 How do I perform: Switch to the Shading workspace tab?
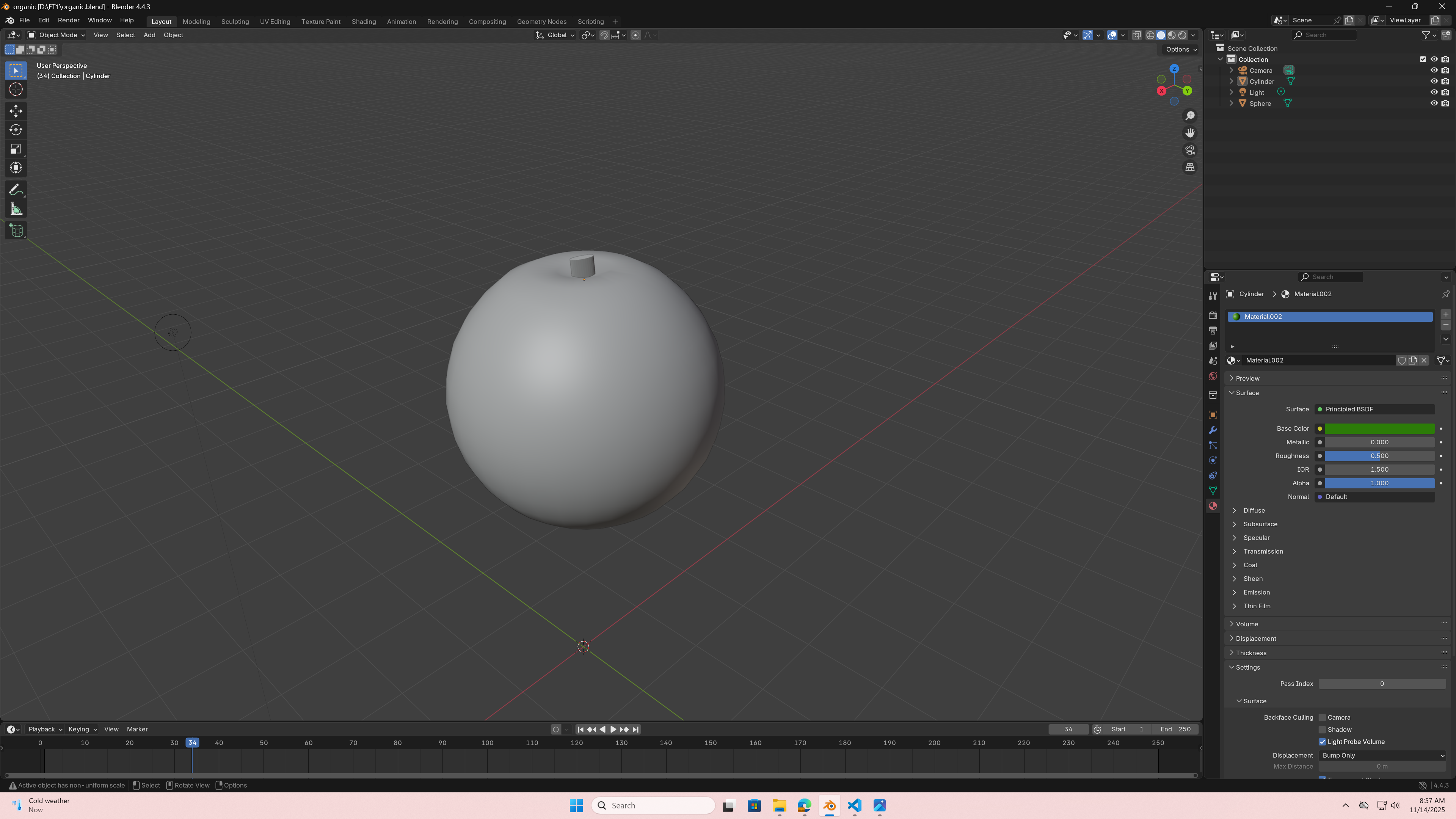[364, 22]
